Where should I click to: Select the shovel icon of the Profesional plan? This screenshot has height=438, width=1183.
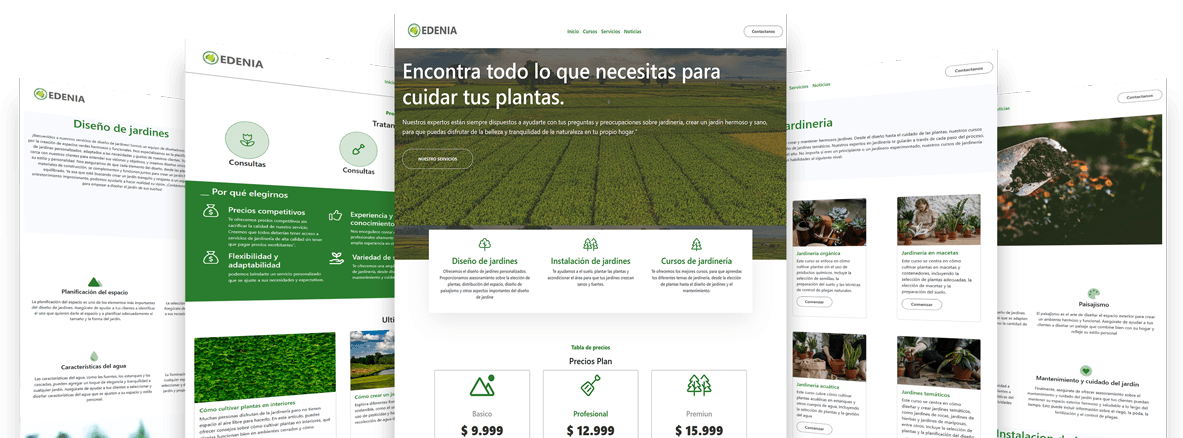590,386
